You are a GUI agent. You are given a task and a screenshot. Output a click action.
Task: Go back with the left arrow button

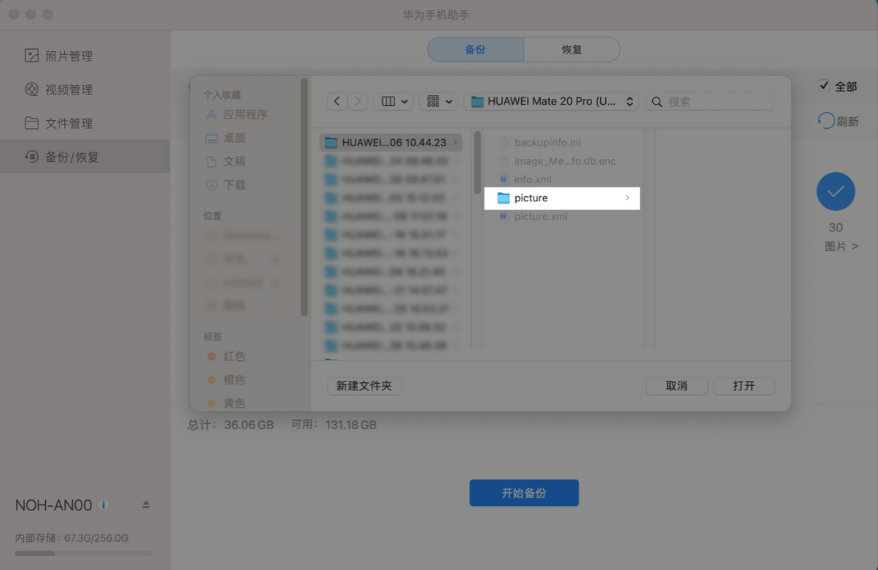(337, 101)
